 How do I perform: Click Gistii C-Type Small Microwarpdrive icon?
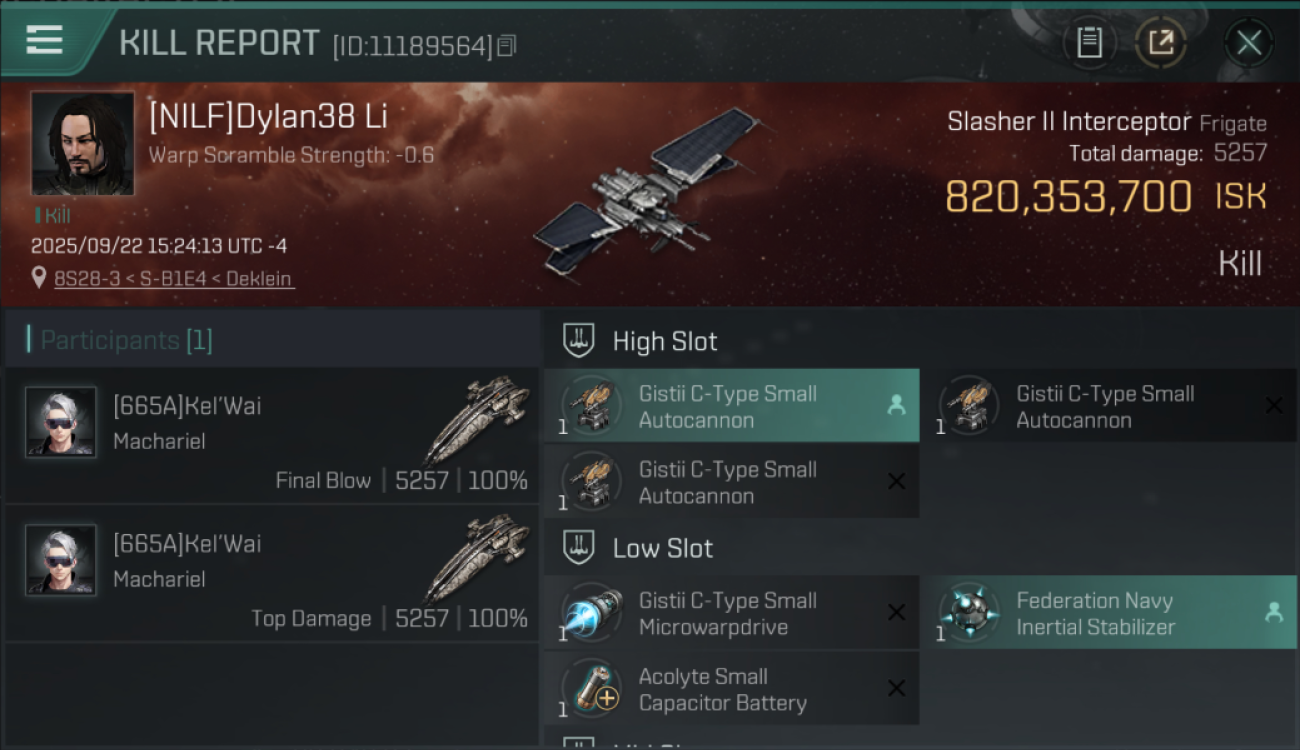(590, 612)
